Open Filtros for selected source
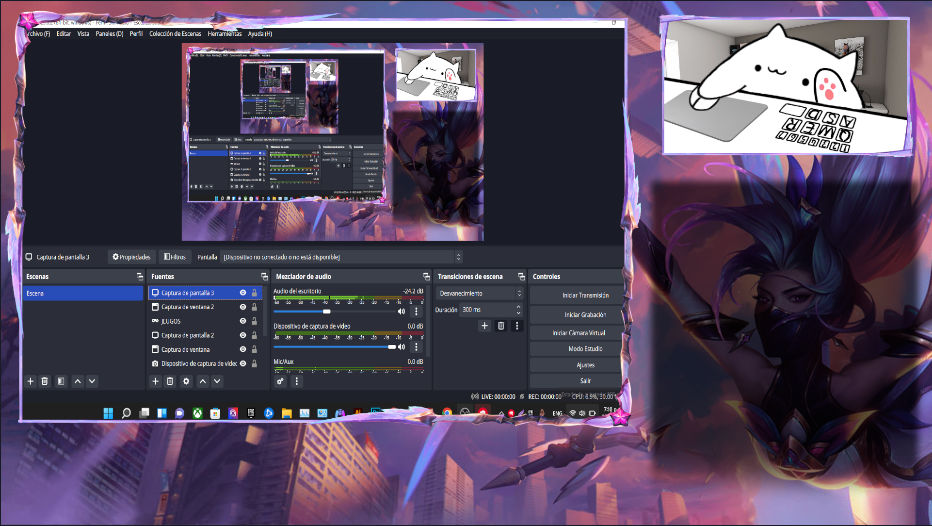932x526 pixels. pyautogui.click(x=175, y=257)
